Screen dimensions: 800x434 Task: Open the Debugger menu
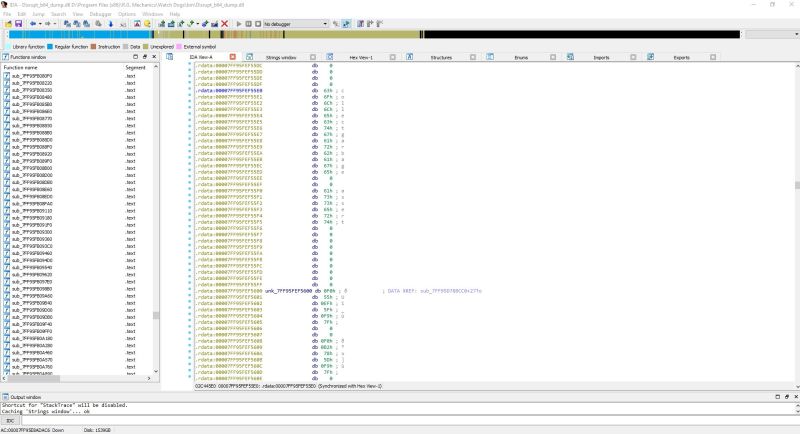click(x=100, y=14)
